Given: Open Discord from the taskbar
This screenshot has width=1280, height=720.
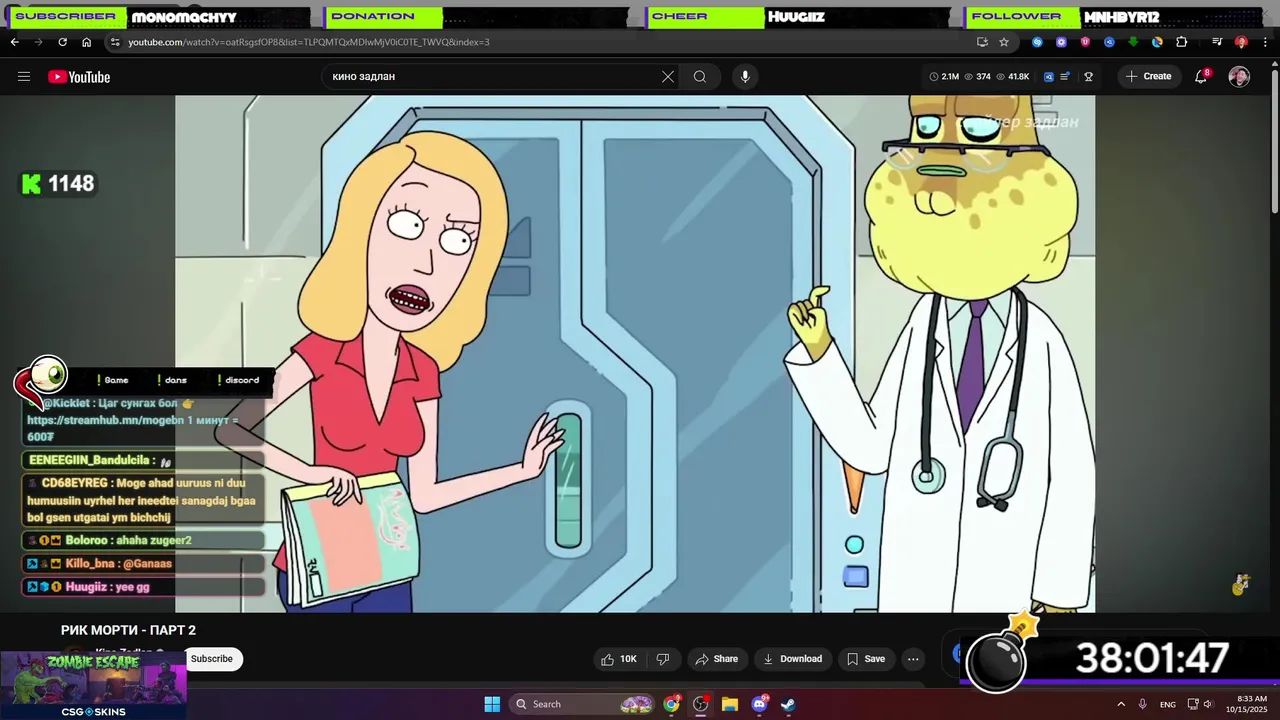Looking at the screenshot, I should coord(759,704).
